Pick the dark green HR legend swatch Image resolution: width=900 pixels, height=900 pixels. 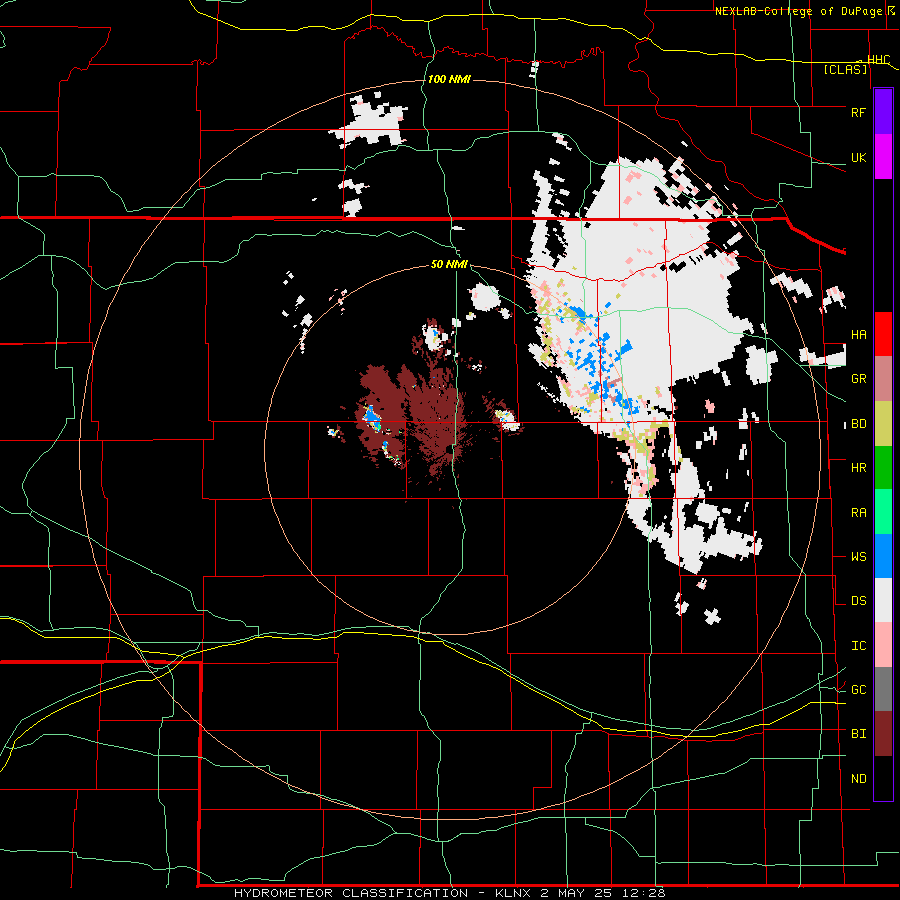pyautogui.click(x=883, y=467)
